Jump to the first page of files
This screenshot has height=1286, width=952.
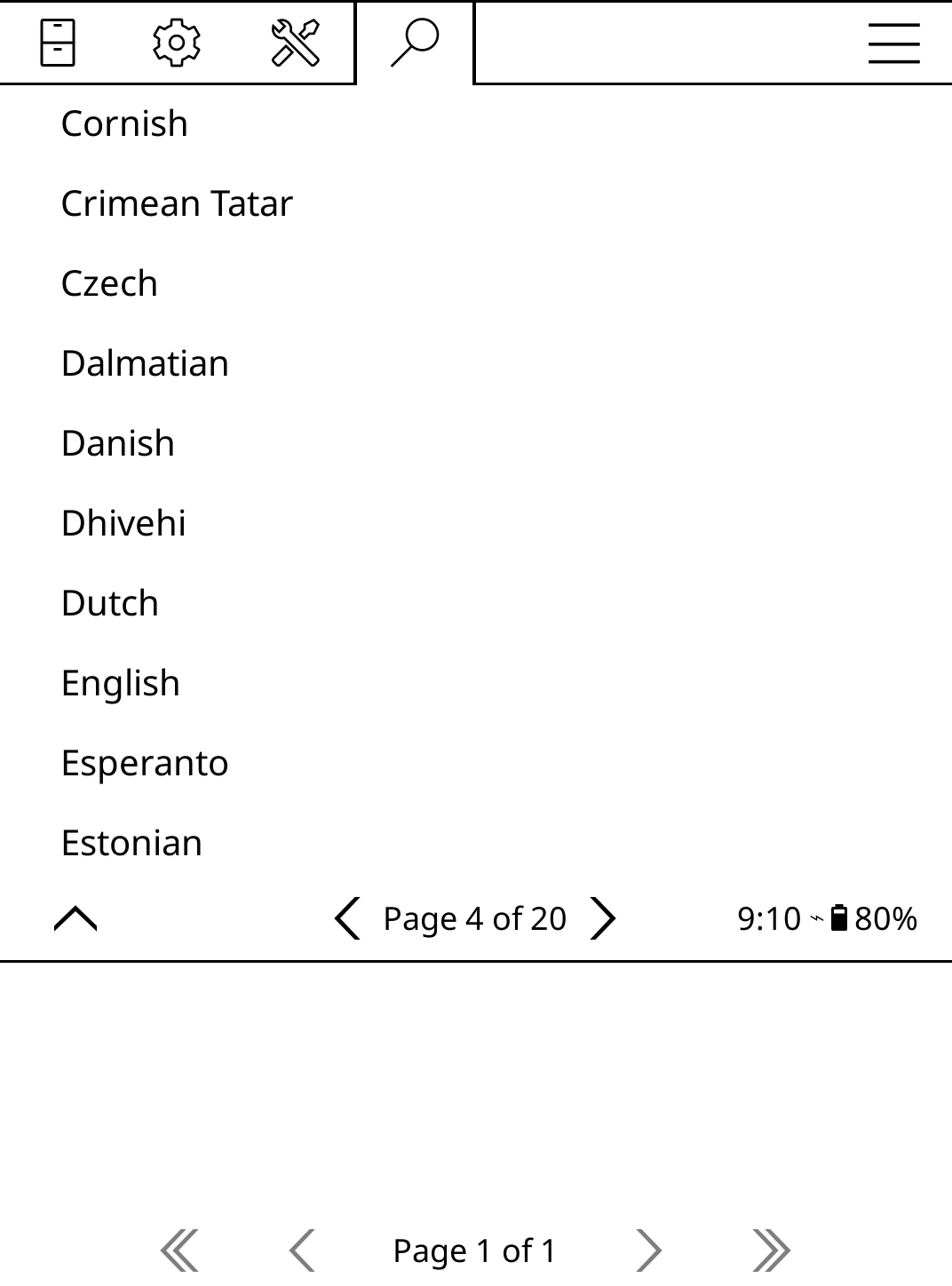[x=179, y=1250]
